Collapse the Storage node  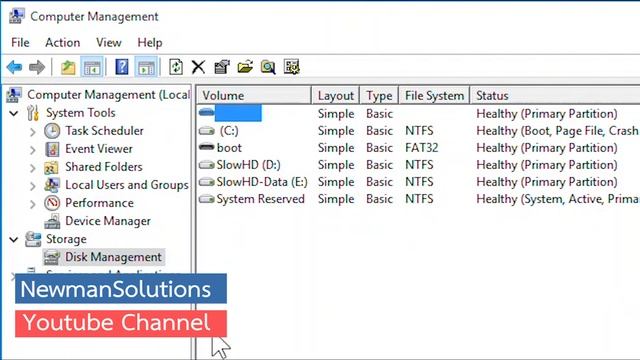[14, 239]
